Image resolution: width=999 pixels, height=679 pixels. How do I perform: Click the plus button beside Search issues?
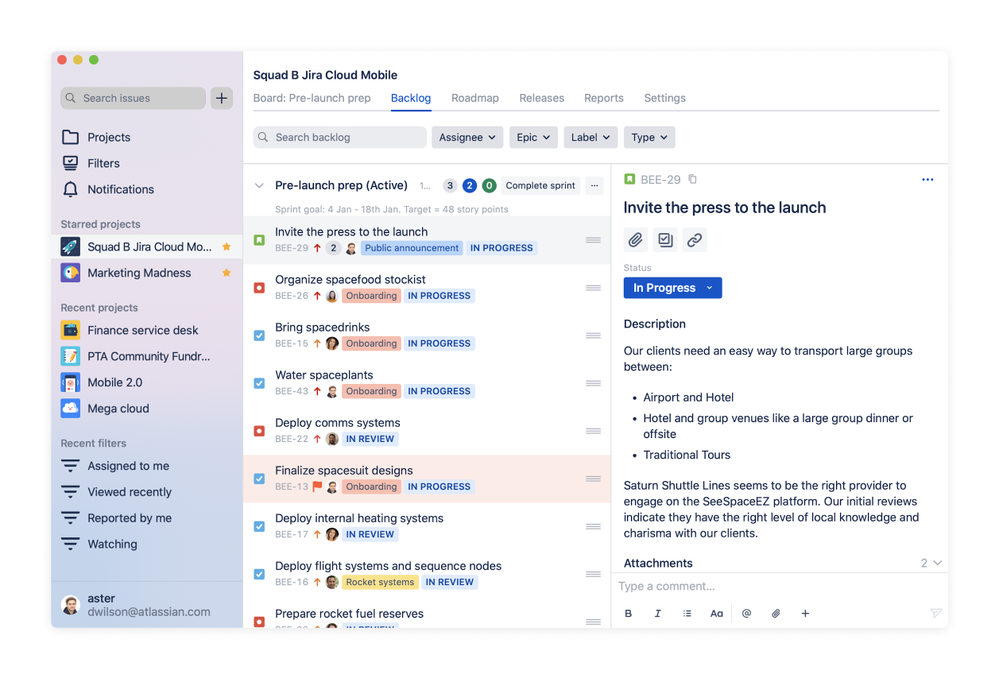(x=221, y=98)
